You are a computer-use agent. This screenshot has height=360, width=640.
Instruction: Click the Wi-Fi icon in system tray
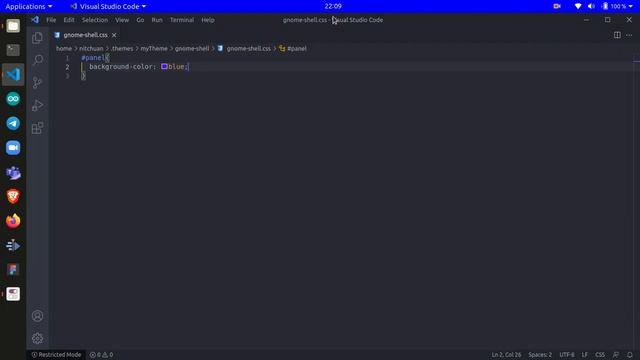pos(578,6)
